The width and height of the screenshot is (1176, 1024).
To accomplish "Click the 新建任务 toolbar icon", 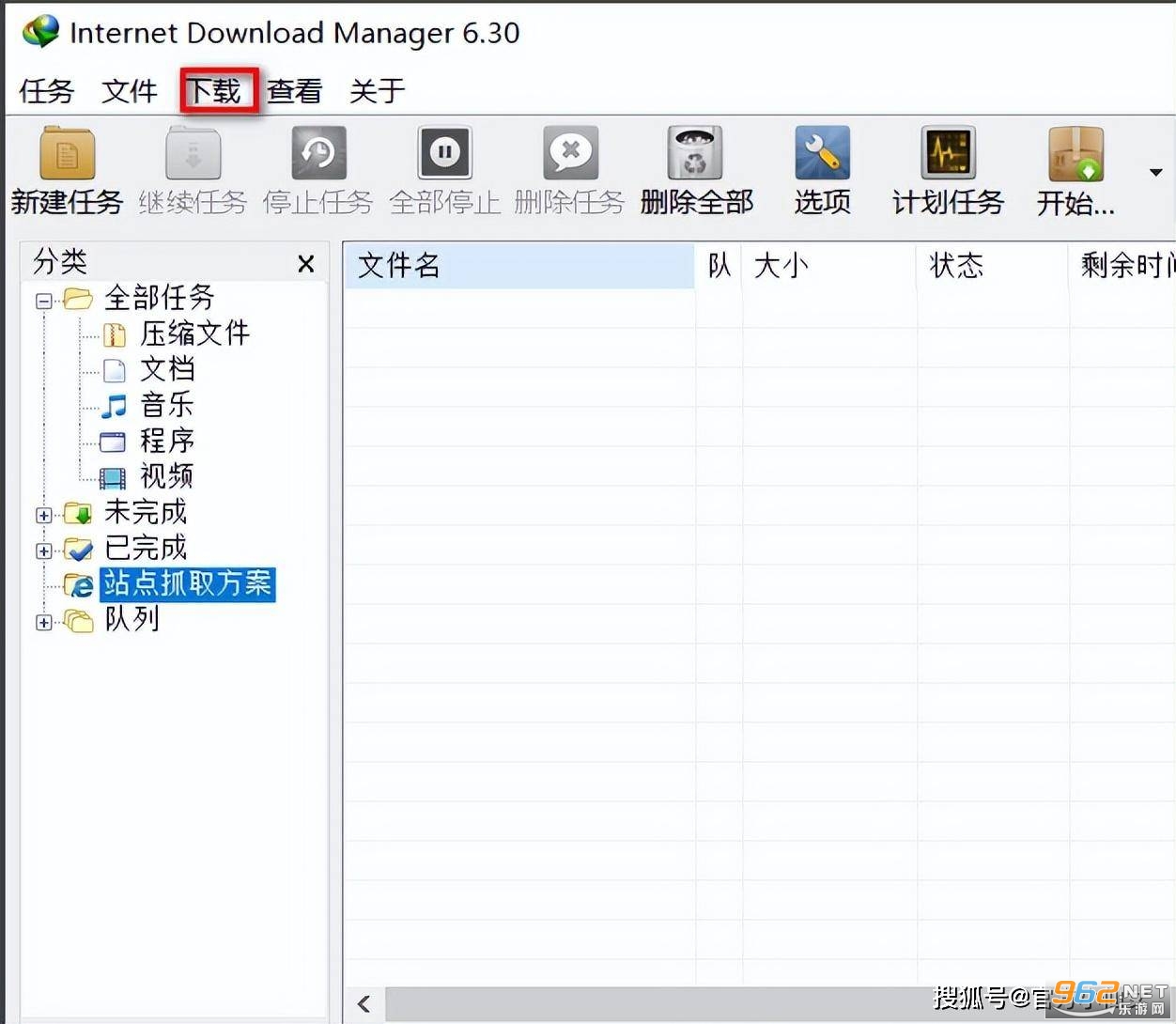I will (67, 153).
